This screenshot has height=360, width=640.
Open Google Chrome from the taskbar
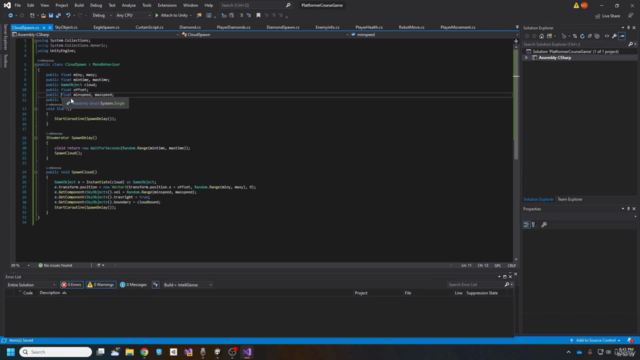144,352
